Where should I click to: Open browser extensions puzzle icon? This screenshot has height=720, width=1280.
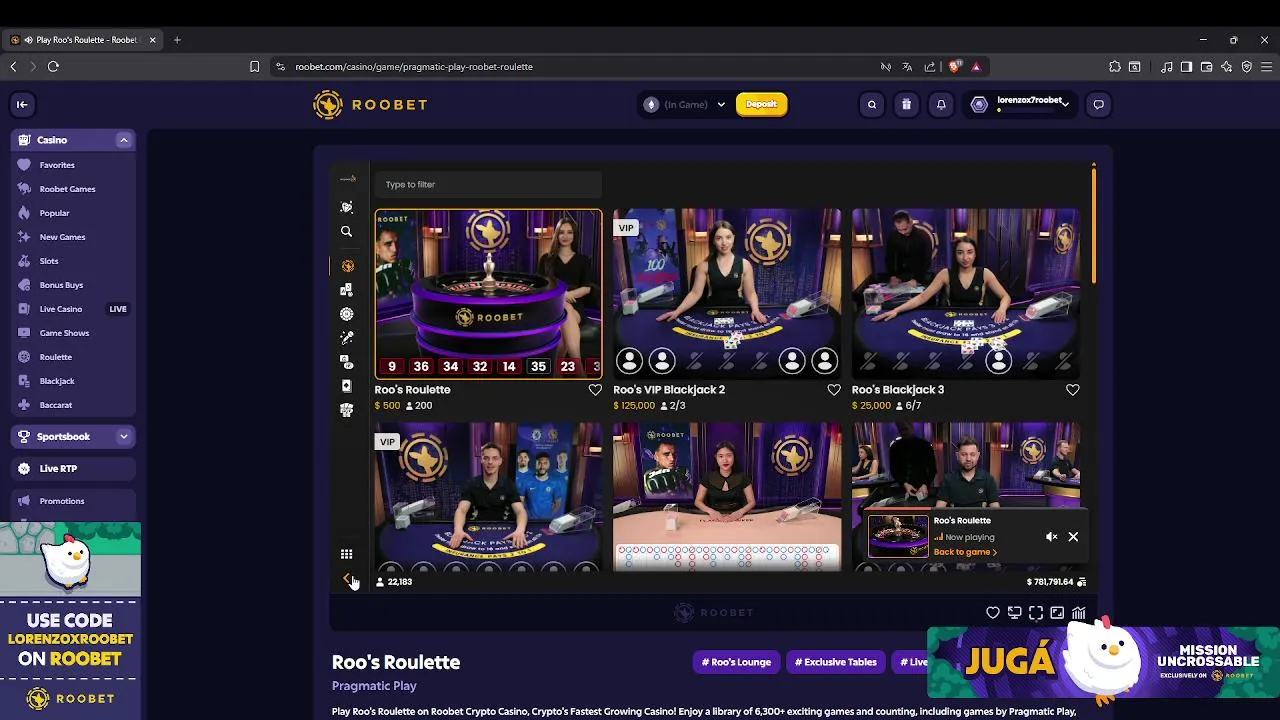tap(1115, 67)
